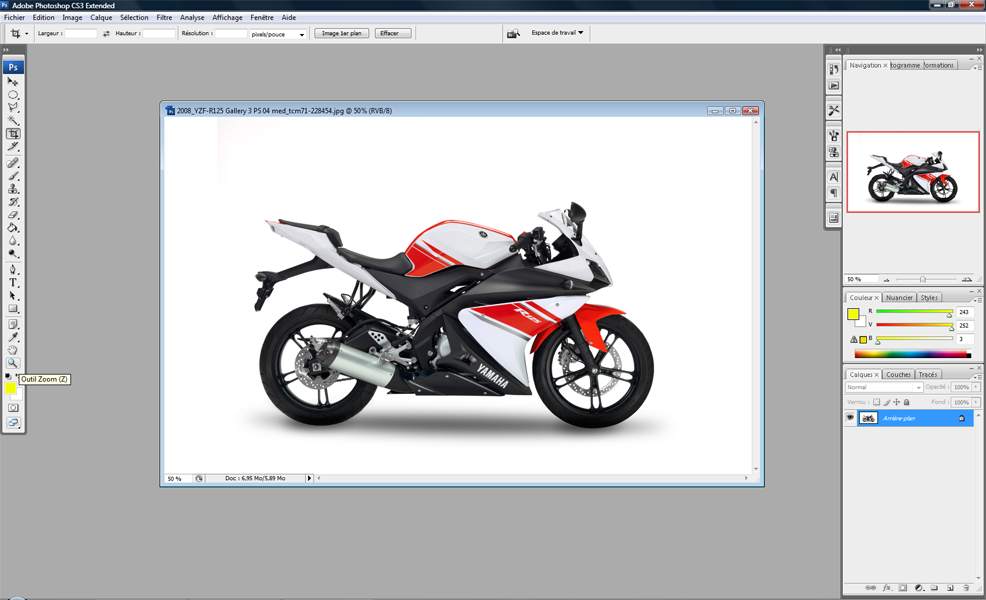This screenshot has width=986, height=600.
Task: Toggle lock all for layer
Action: 906,402
